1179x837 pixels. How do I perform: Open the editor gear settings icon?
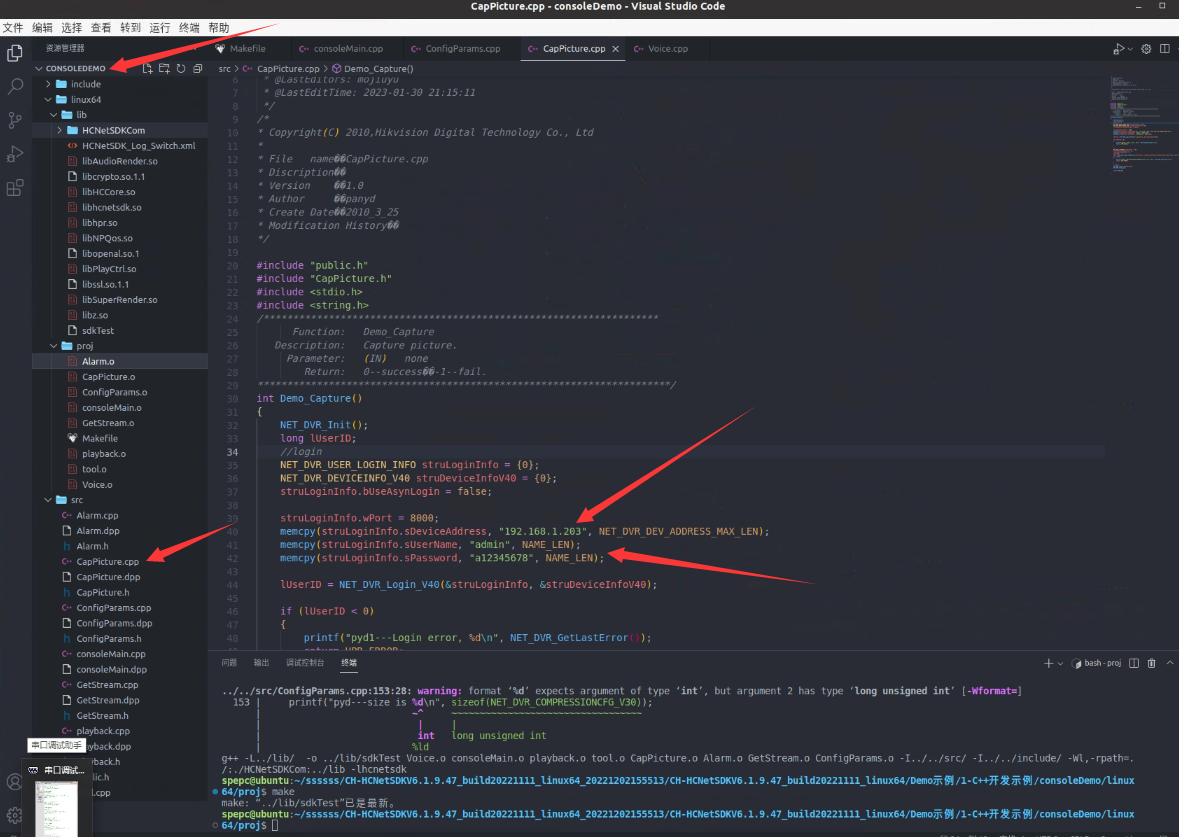tap(1146, 49)
